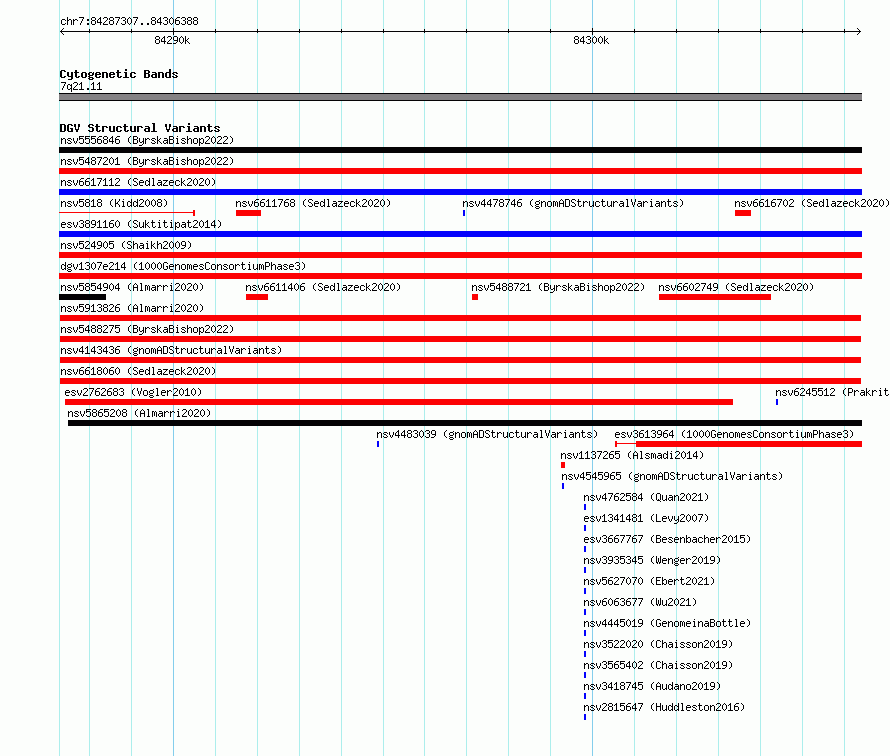
Task: Open nsv5865208 (Almarri2020) variant
Action: [x=139, y=413]
